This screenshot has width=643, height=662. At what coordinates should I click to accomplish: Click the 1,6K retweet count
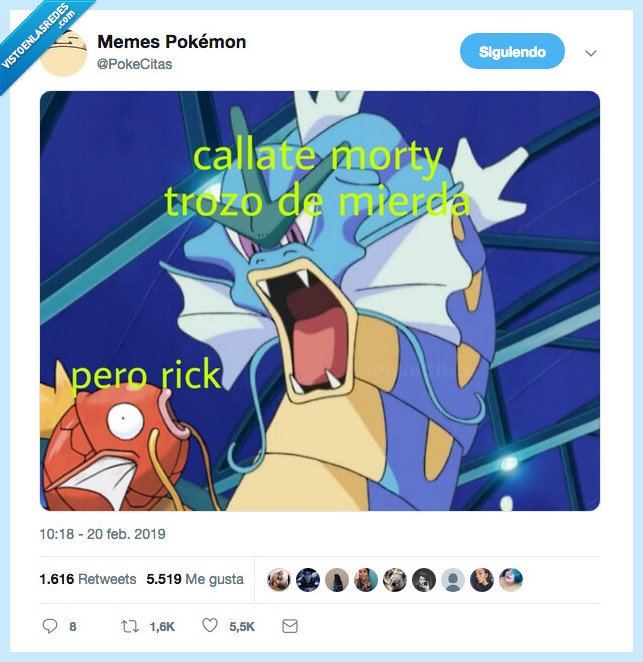tap(162, 627)
